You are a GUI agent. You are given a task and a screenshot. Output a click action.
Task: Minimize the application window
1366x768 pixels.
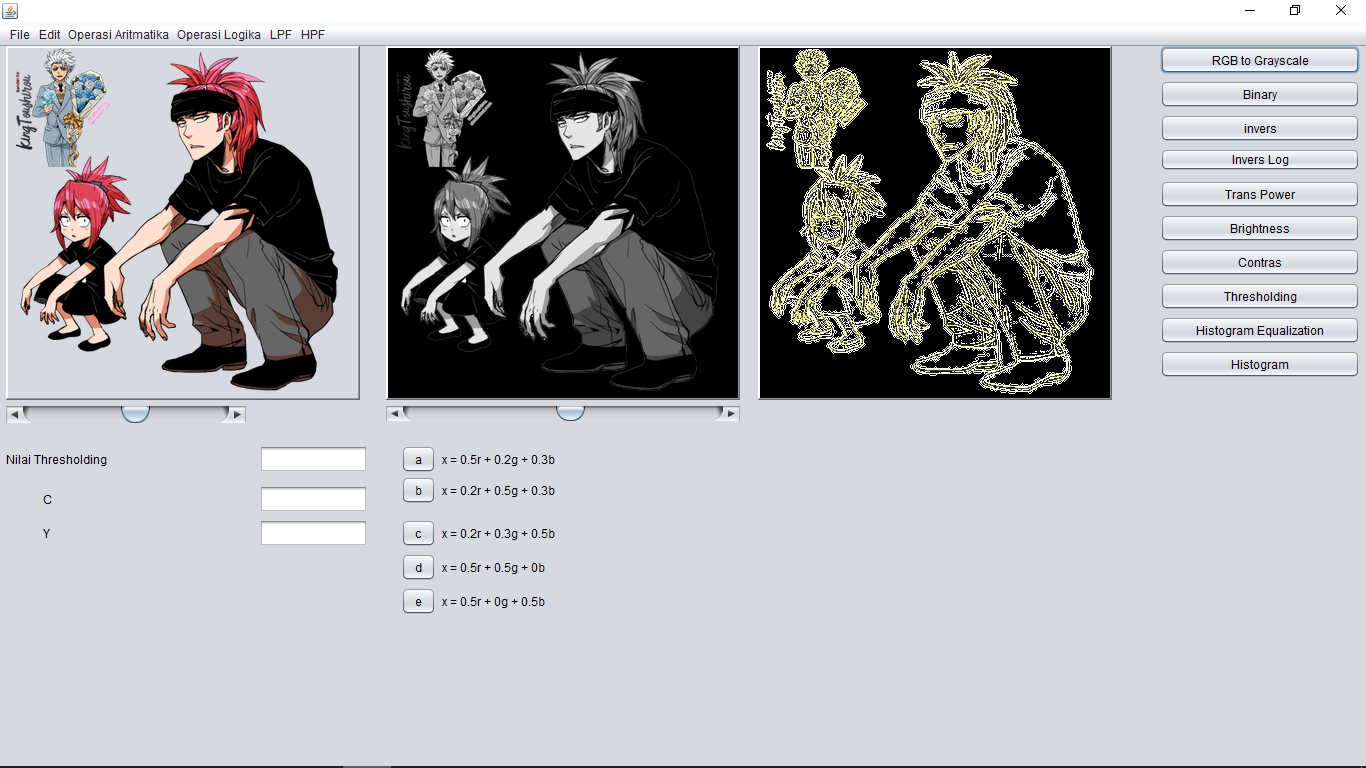(x=1250, y=11)
